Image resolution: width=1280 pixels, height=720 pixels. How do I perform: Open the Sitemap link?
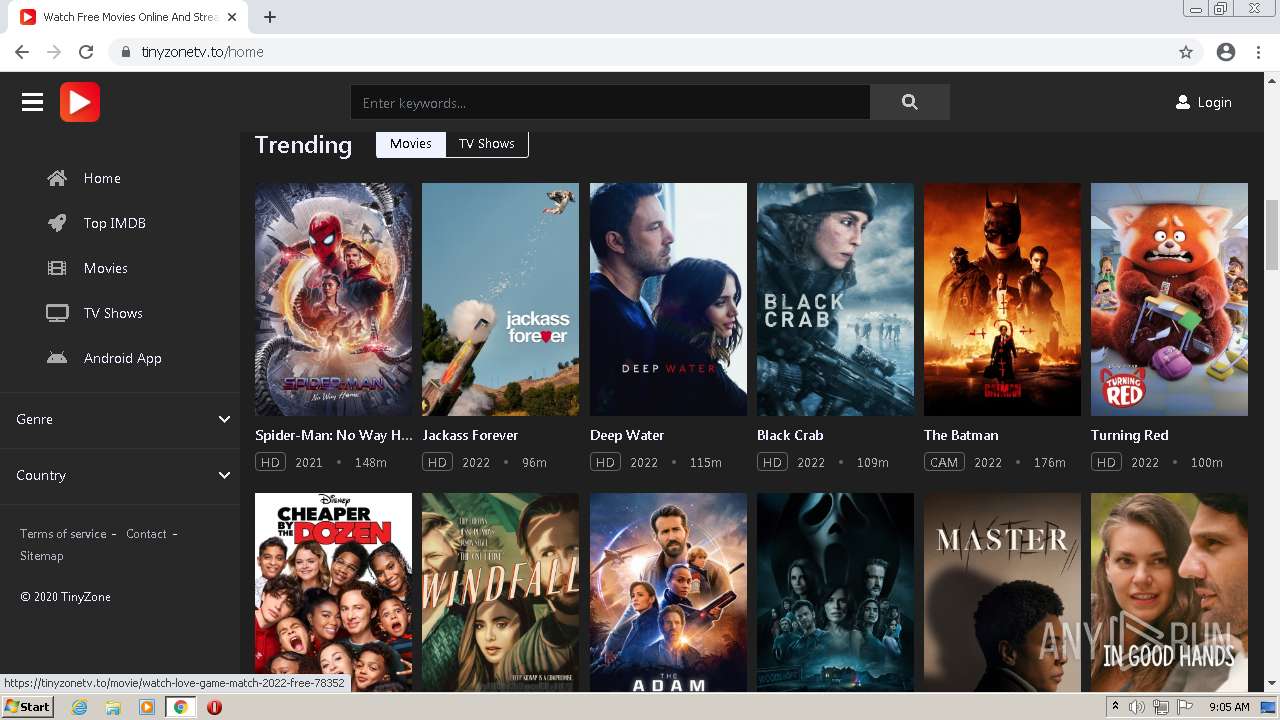pos(41,556)
